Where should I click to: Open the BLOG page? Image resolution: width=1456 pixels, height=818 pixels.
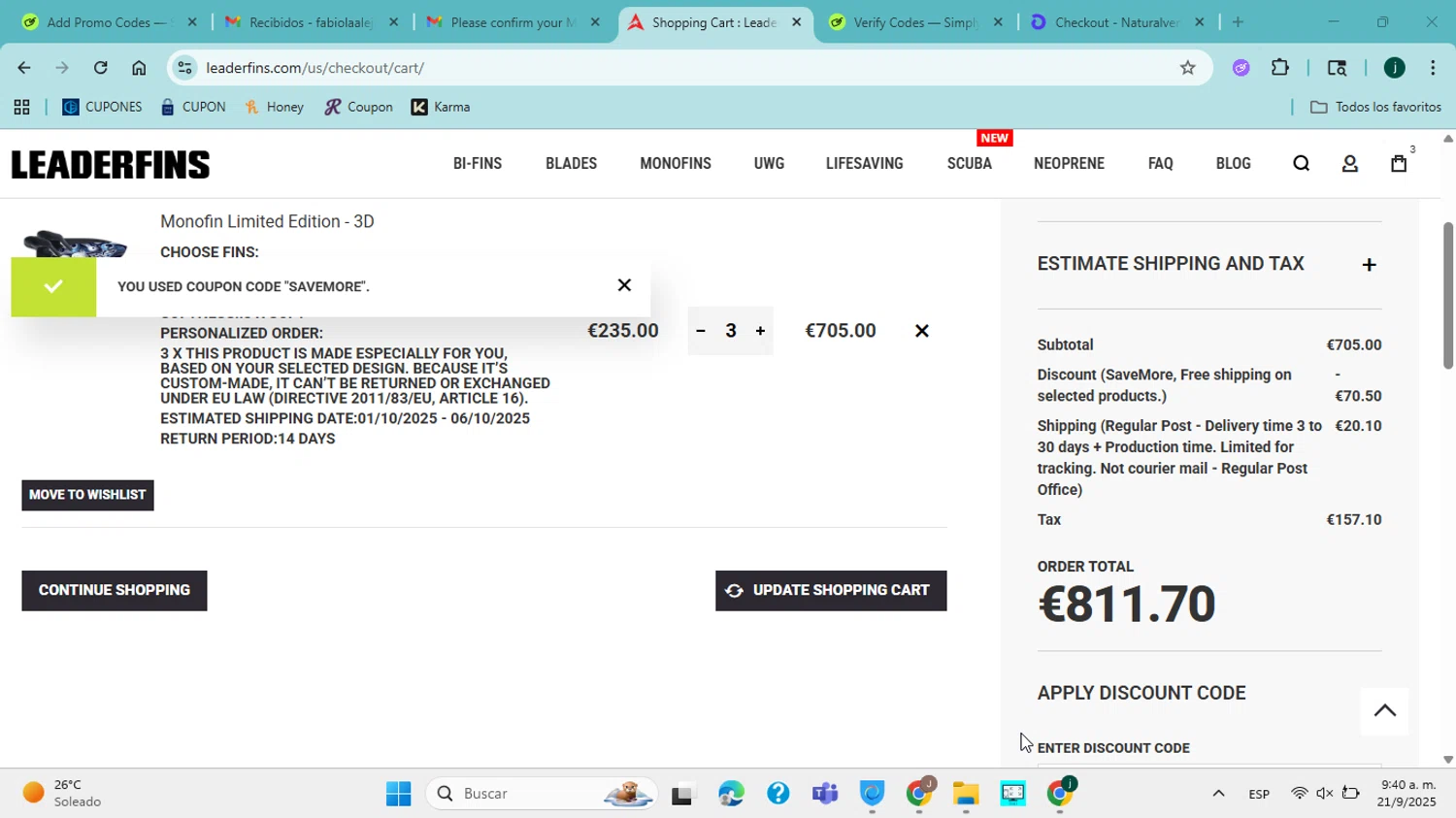1234,164
